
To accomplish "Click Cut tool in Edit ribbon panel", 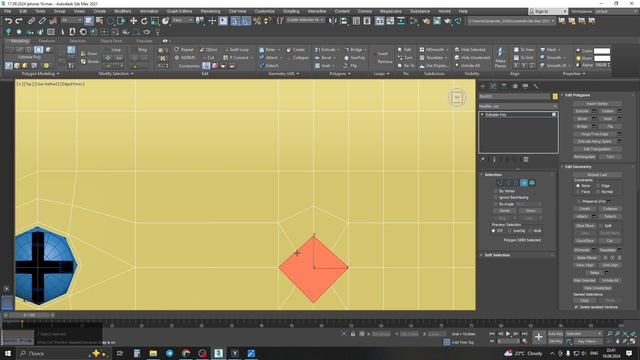I will click(209, 58).
